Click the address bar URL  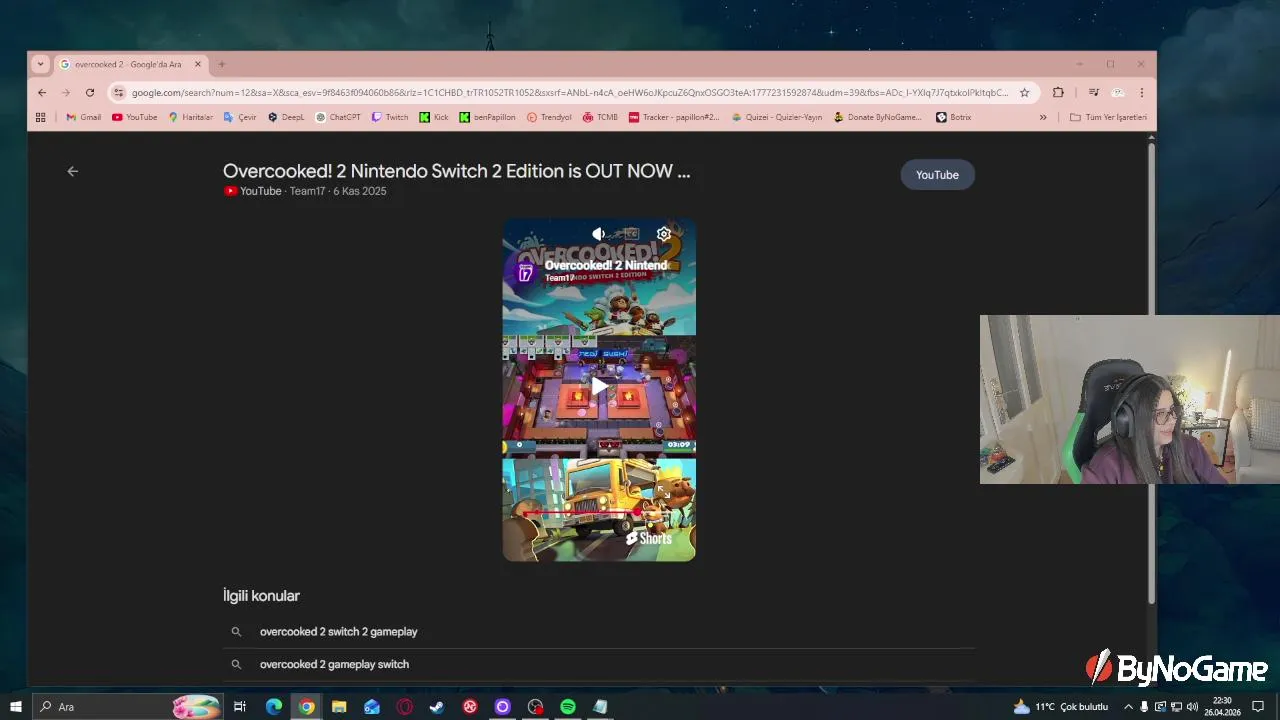(x=570, y=92)
